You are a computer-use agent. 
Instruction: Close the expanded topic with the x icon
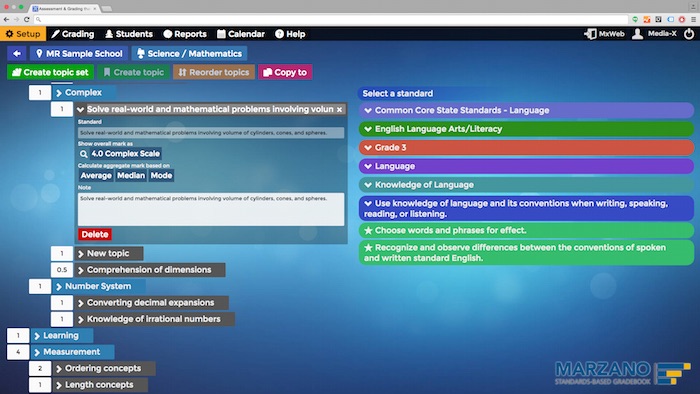[339, 109]
